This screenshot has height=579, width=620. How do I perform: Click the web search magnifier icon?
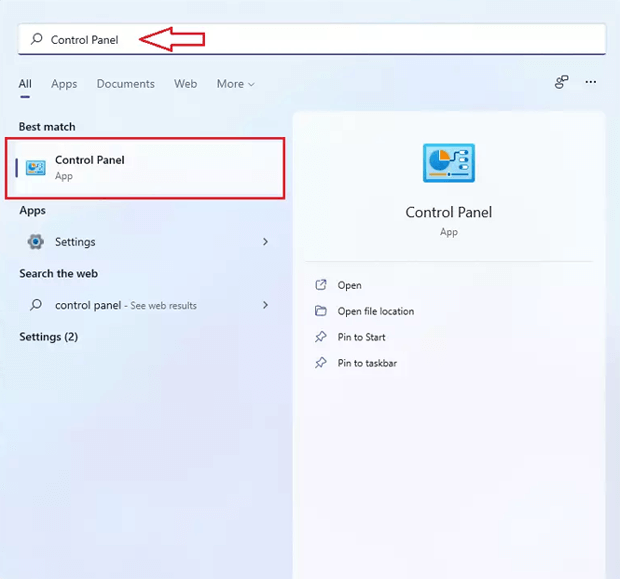point(36,305)
